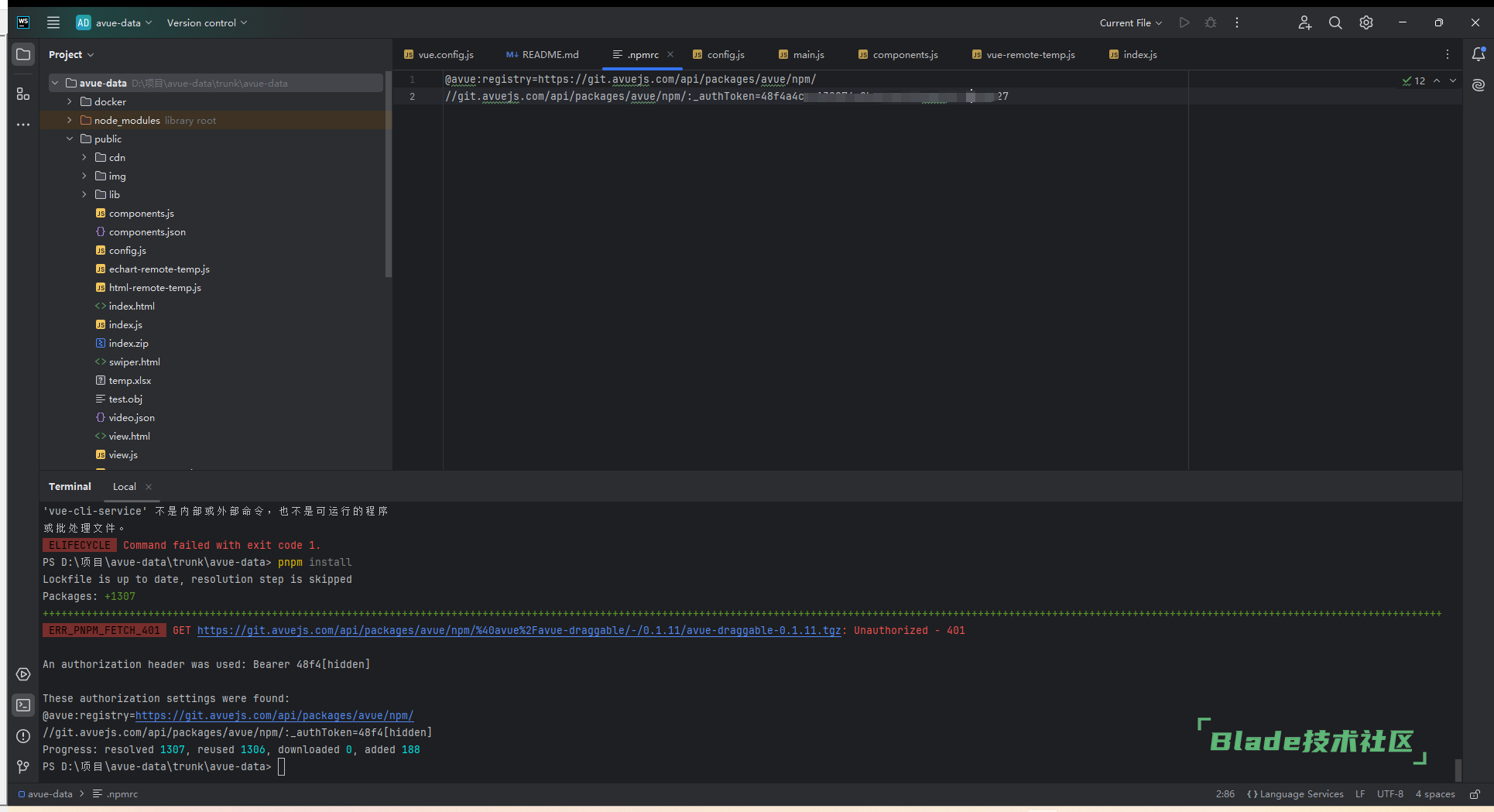Select the Local terminal tab

coord(125,487)
